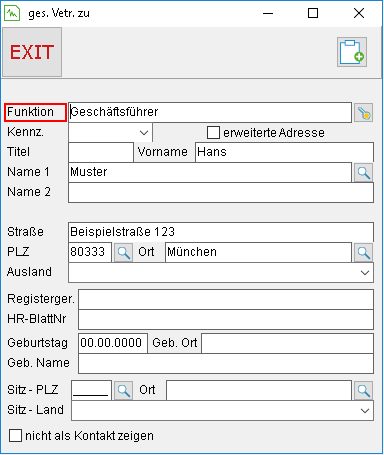Click the Sitz Ort input field
384x455 pixels.
pos(259,390)
